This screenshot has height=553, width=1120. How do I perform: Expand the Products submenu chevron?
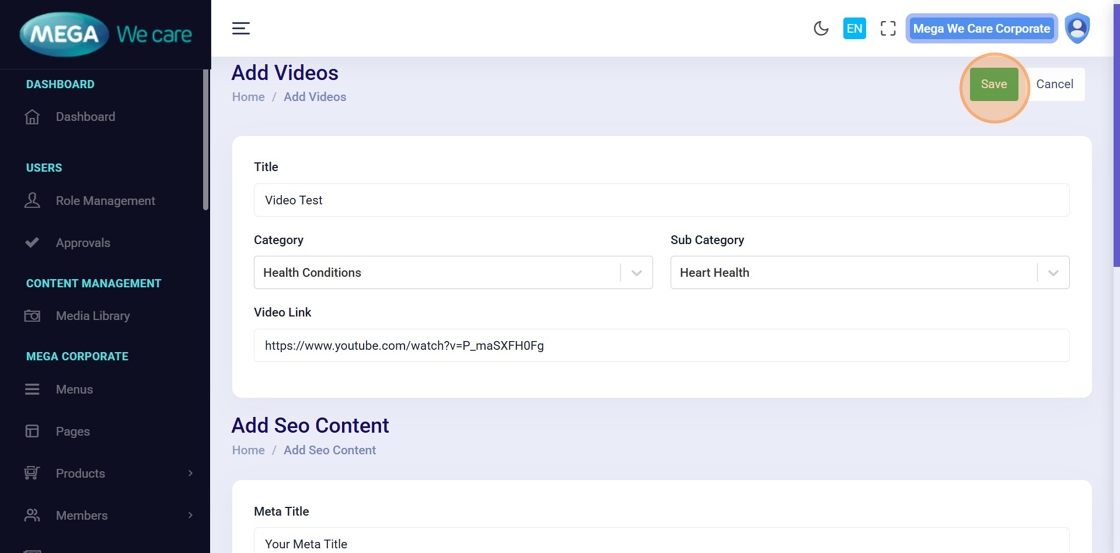point(190,474)
